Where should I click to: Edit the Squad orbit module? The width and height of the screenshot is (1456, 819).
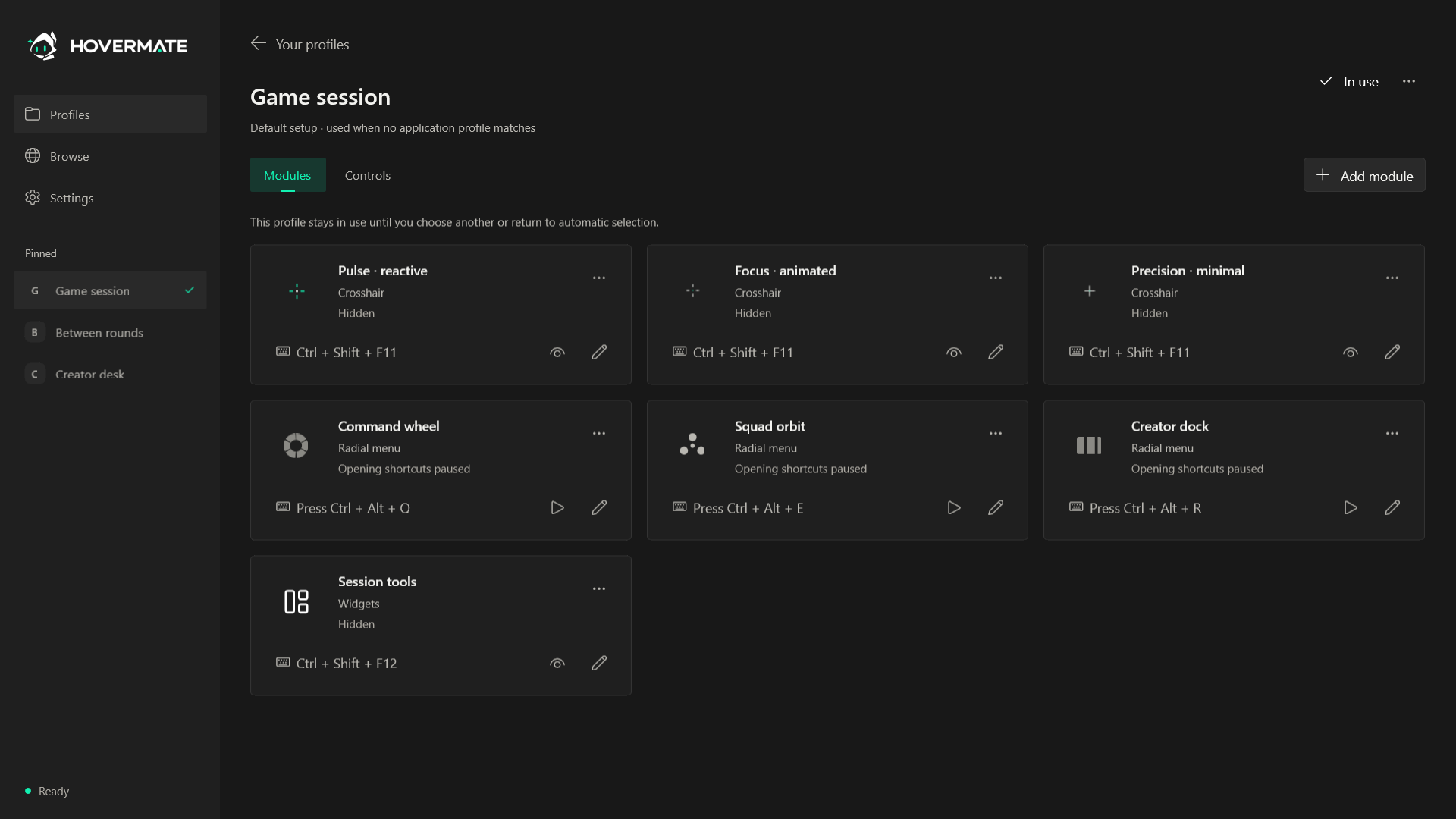(996, 507)
